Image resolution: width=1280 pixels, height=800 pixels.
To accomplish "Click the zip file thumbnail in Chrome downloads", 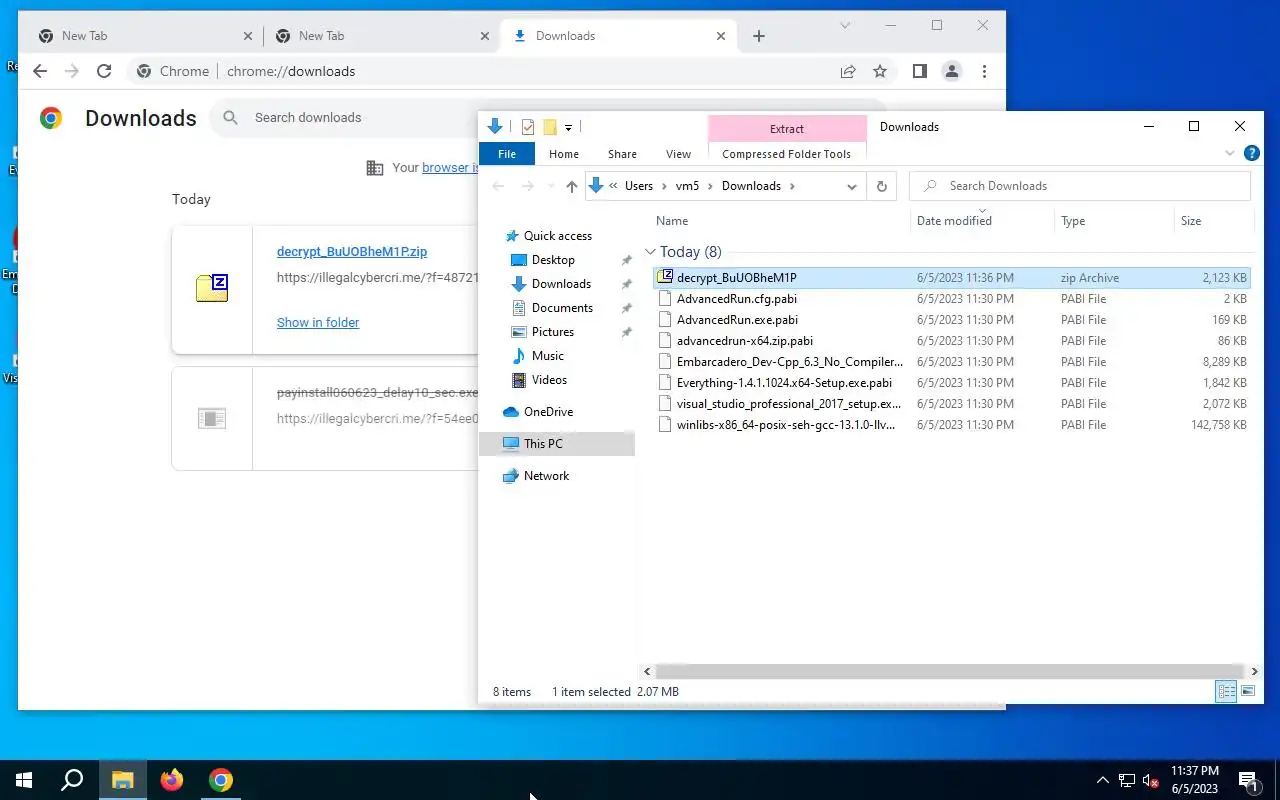I will click(212, 288).
